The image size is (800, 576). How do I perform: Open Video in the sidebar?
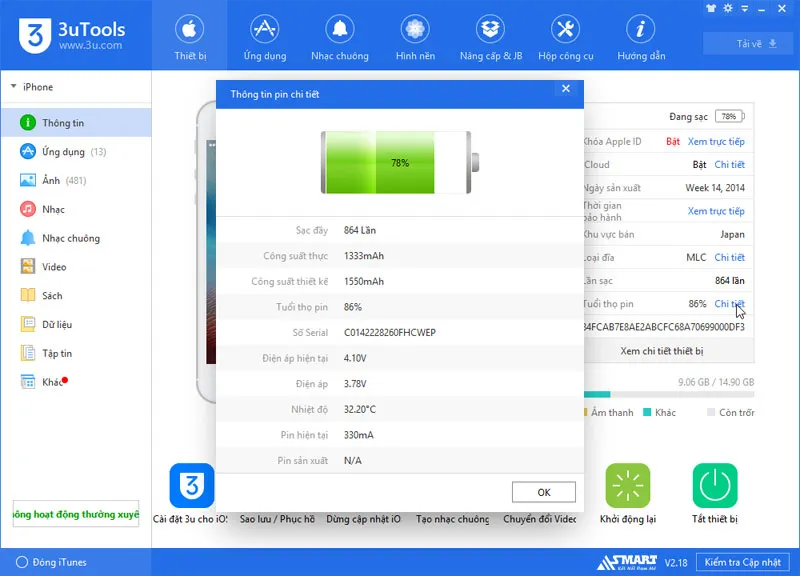tap(77, 267)
